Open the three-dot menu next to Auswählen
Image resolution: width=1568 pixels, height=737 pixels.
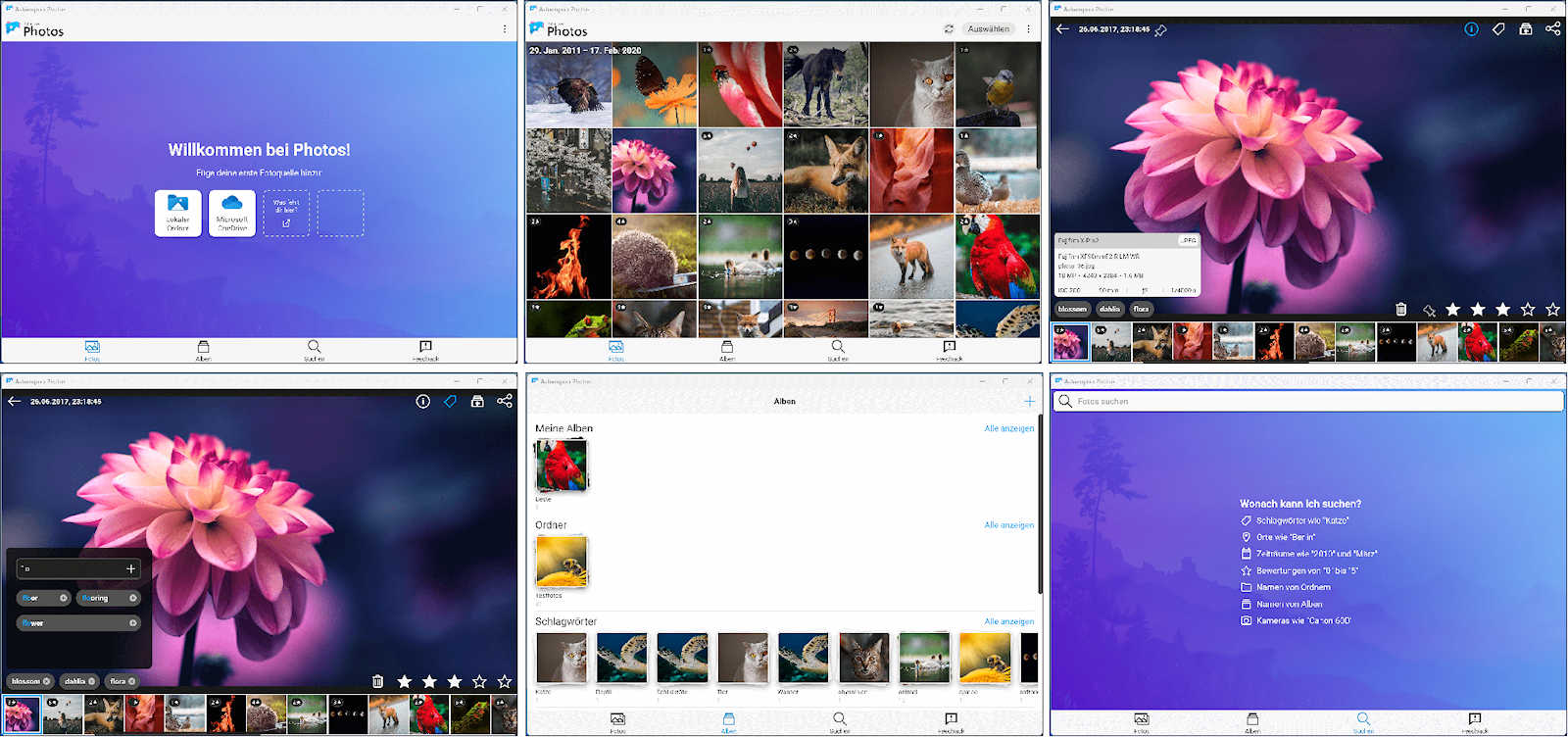(x=1028, y=29)
